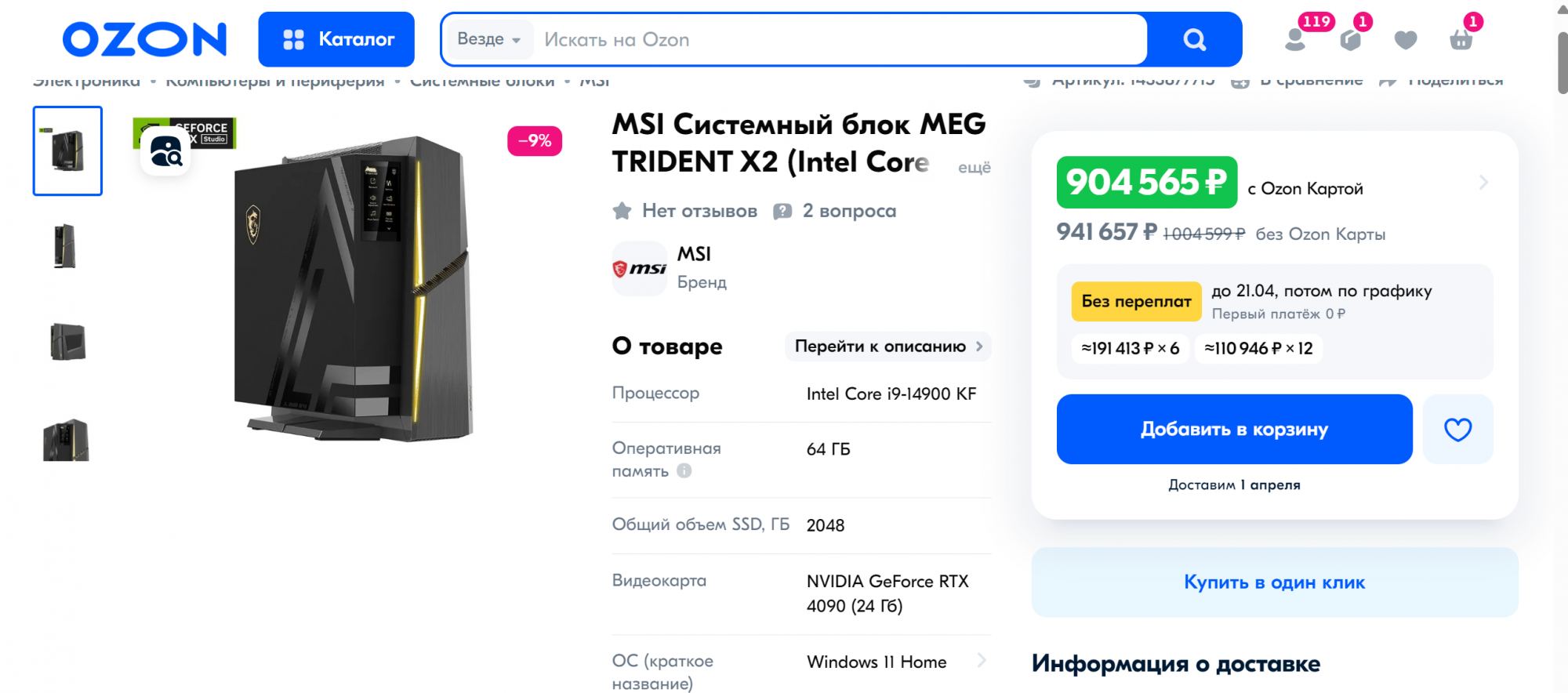Open the user profile icon
This screenshot has width=1568, height=693.
pyautogui.click(x=1295, y=39)
